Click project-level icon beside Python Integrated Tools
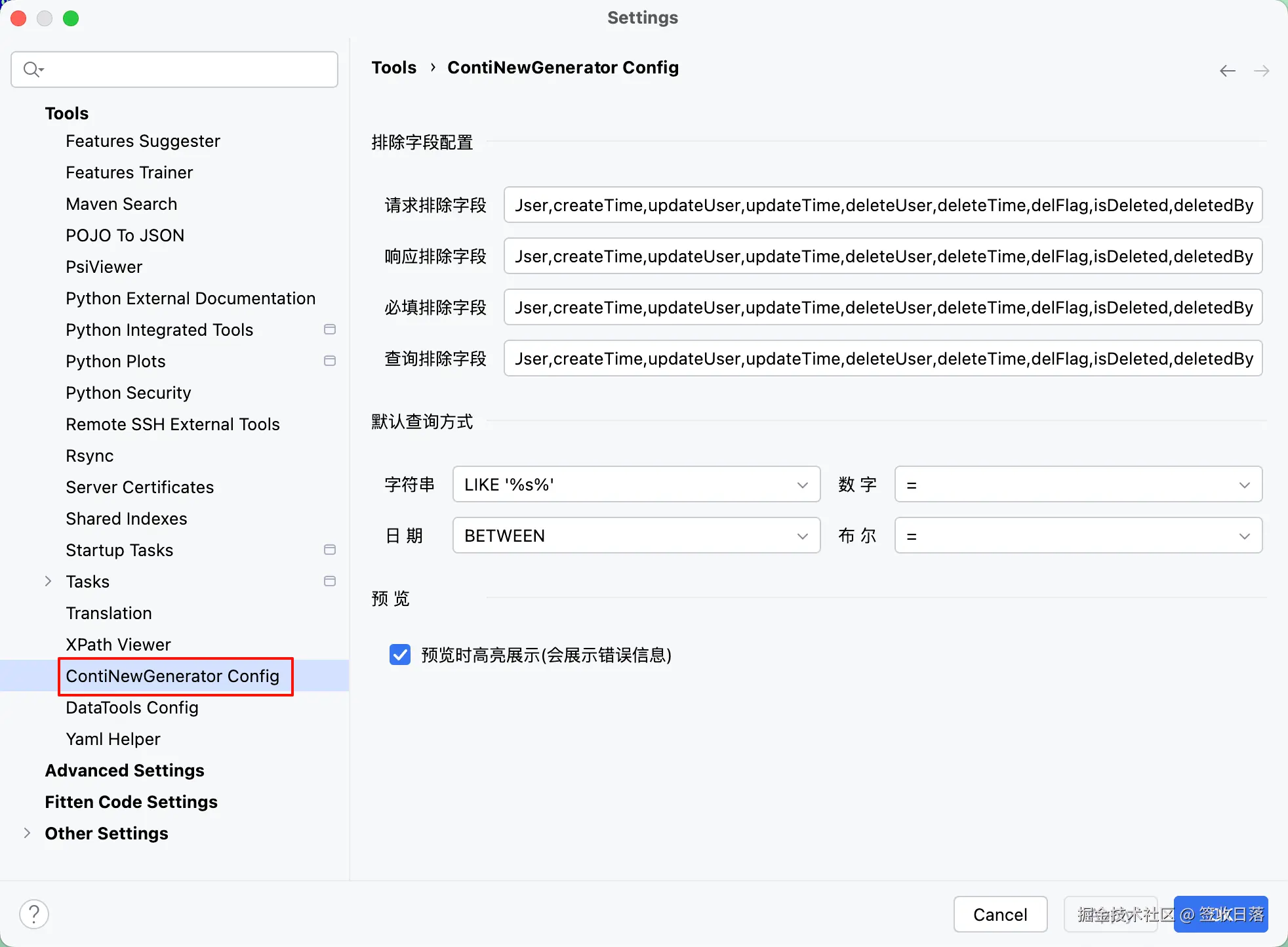Screen dimensions: 1288x947 coord(330,329)
